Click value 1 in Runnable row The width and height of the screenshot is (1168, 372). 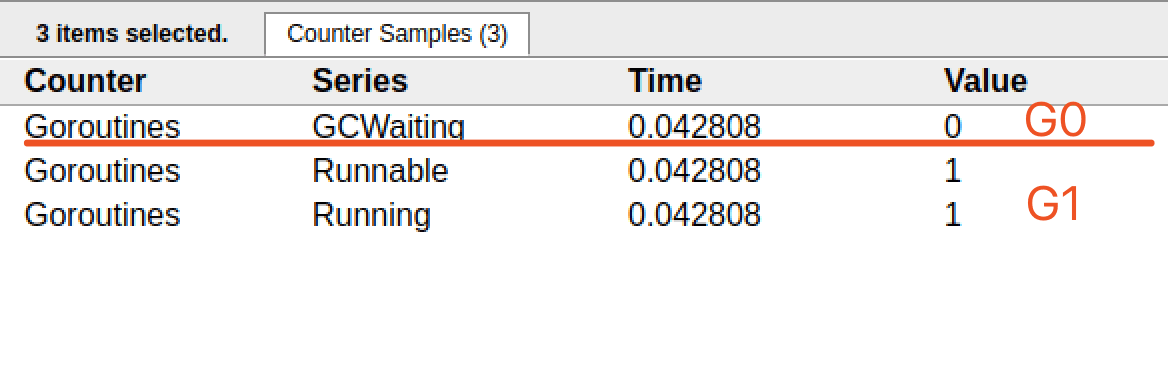[953, 171]
